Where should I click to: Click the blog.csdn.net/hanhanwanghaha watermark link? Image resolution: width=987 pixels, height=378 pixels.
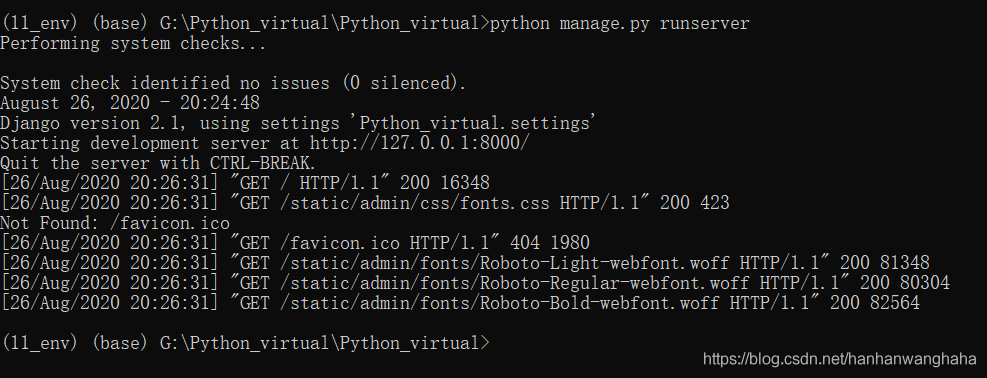840,359
